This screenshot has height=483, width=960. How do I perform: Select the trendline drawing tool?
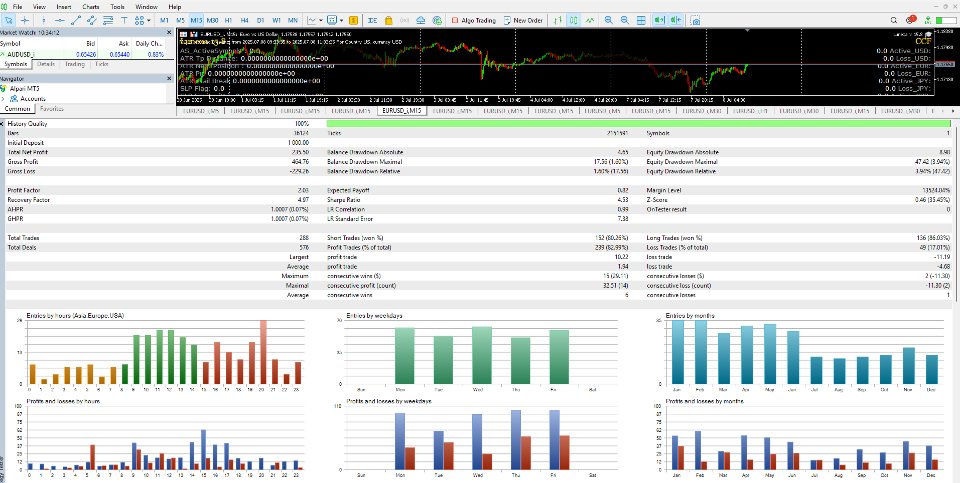77,20
